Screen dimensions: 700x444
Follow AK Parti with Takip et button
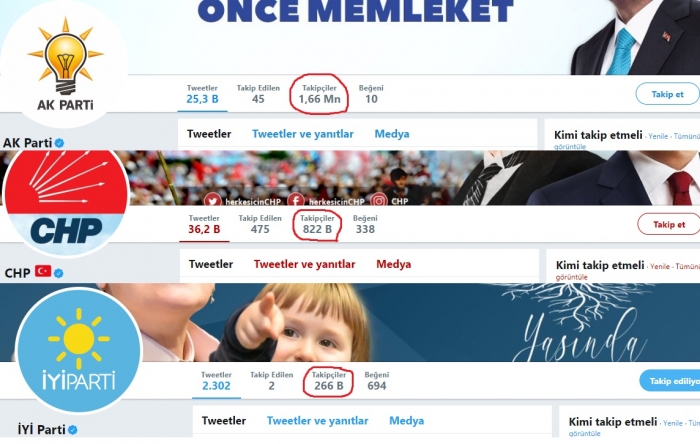pyautogui.click(x=667, y=94)
